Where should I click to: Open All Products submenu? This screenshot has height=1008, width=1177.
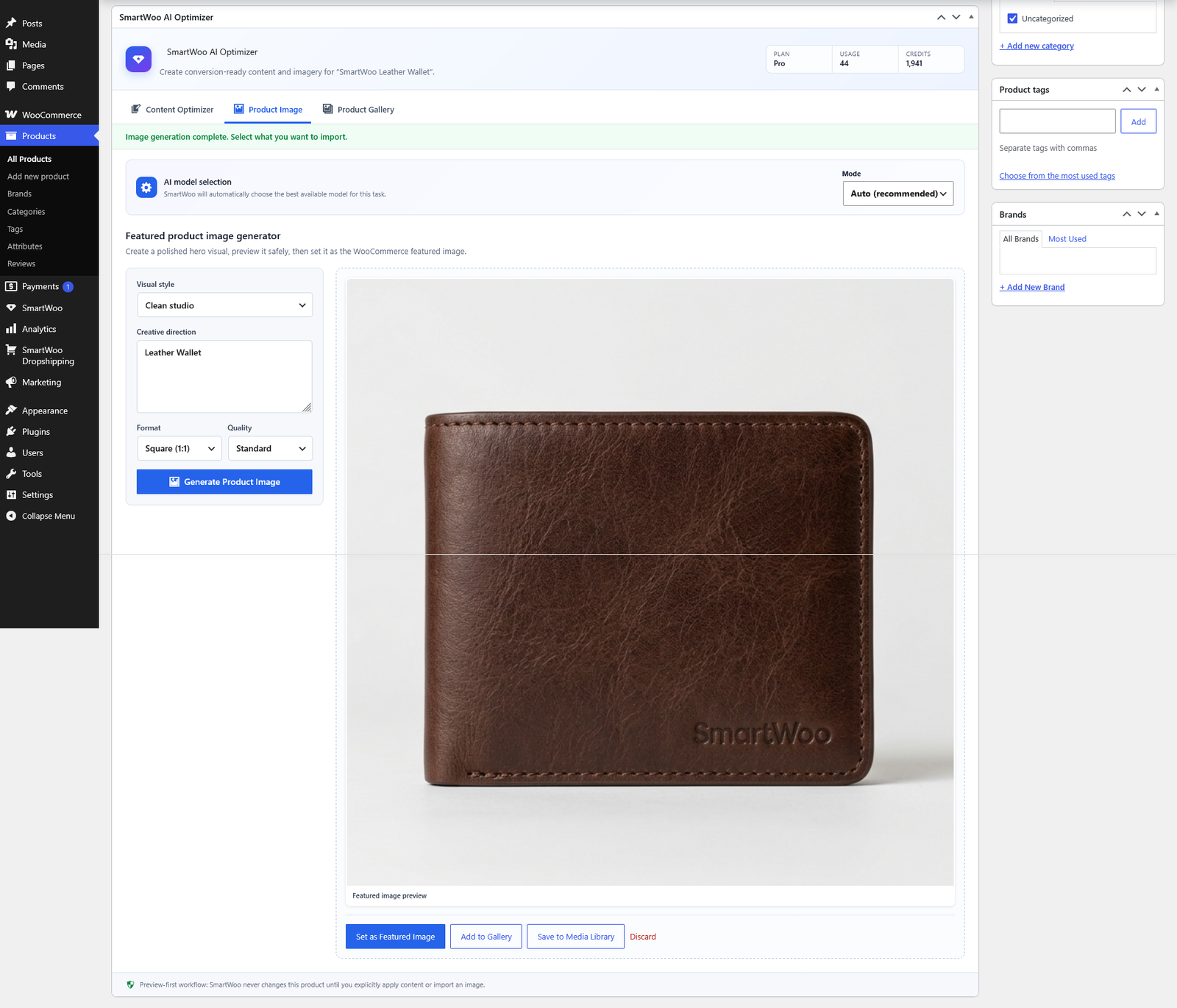coord(29,160)
